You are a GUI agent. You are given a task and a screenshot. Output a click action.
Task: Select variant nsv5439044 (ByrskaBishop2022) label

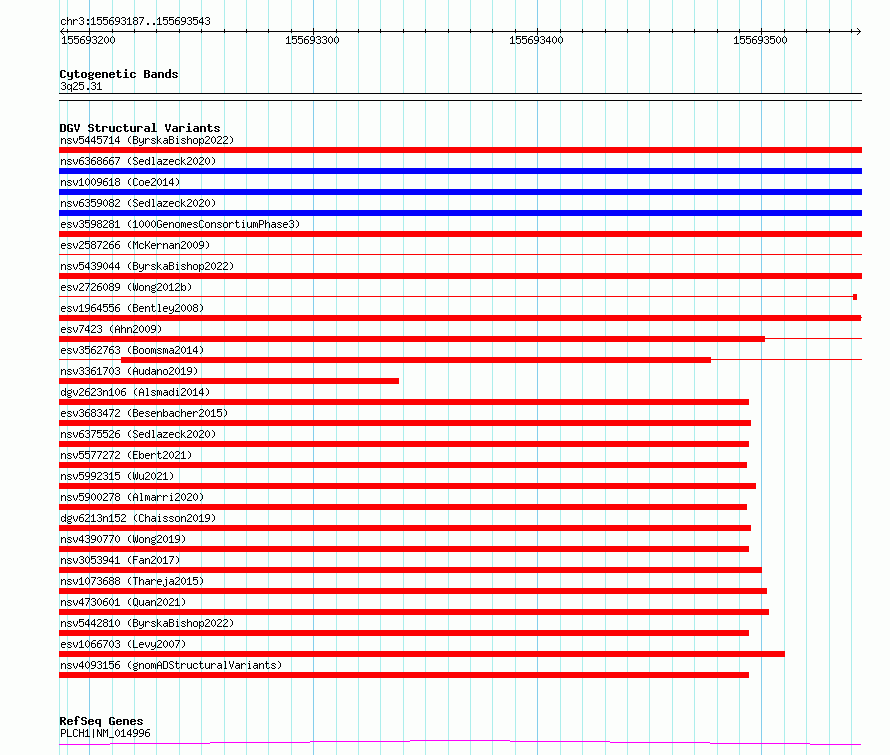tap(147, 266)
